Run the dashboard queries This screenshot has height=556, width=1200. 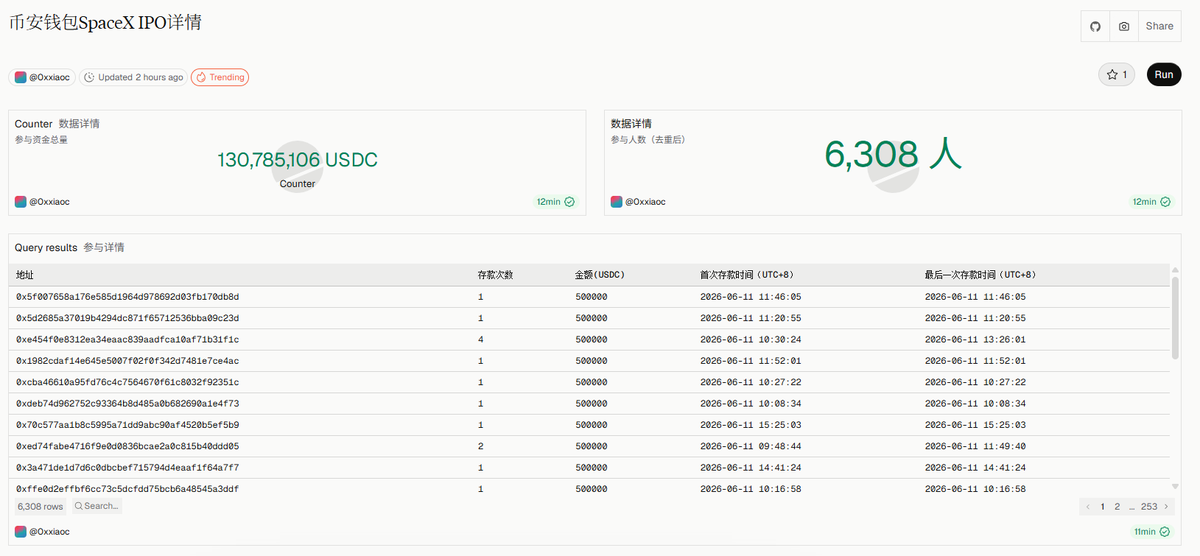pyautogui.click(x=1164, y=75)
